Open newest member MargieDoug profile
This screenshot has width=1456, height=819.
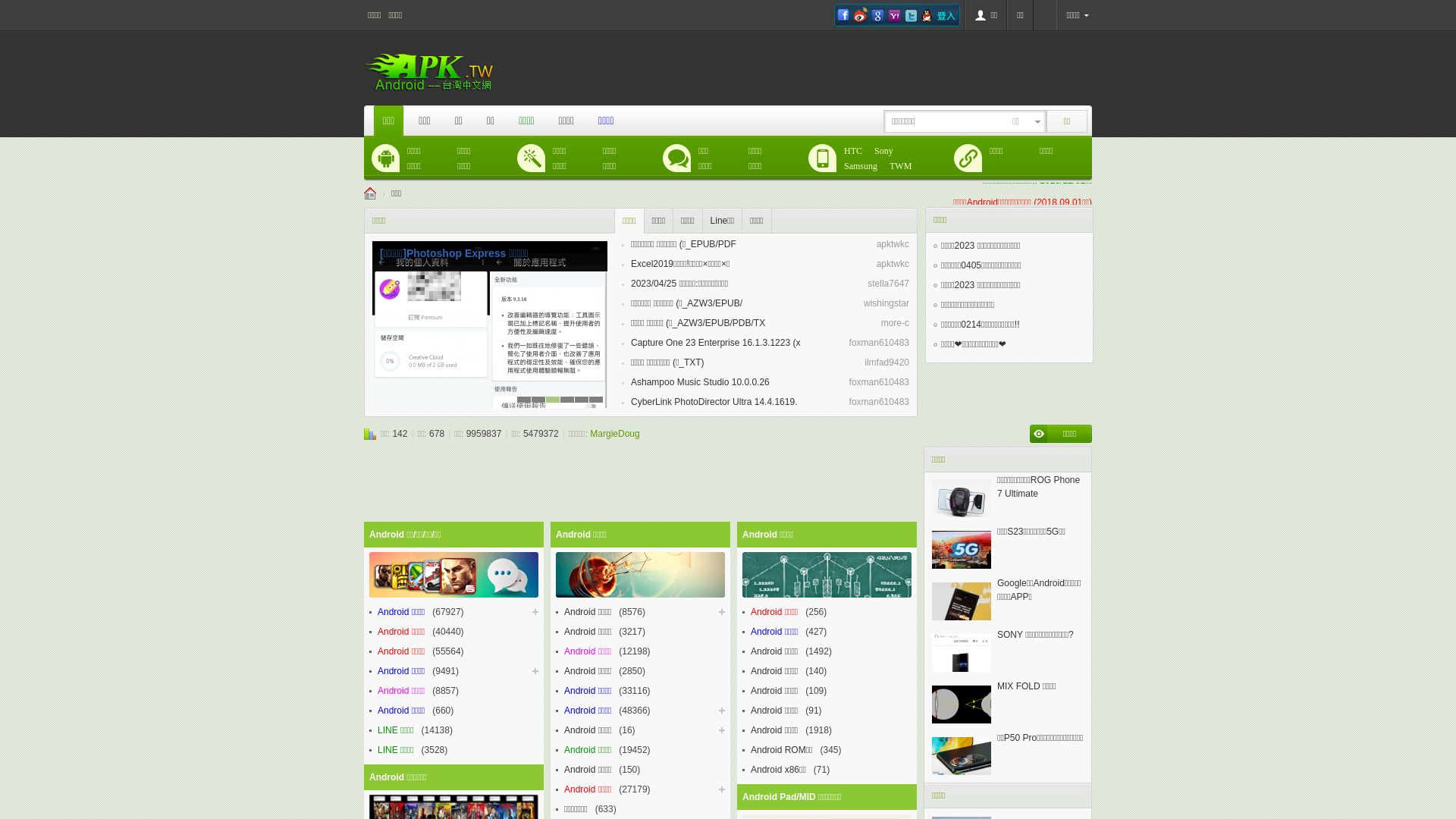(x=615, y=434)
